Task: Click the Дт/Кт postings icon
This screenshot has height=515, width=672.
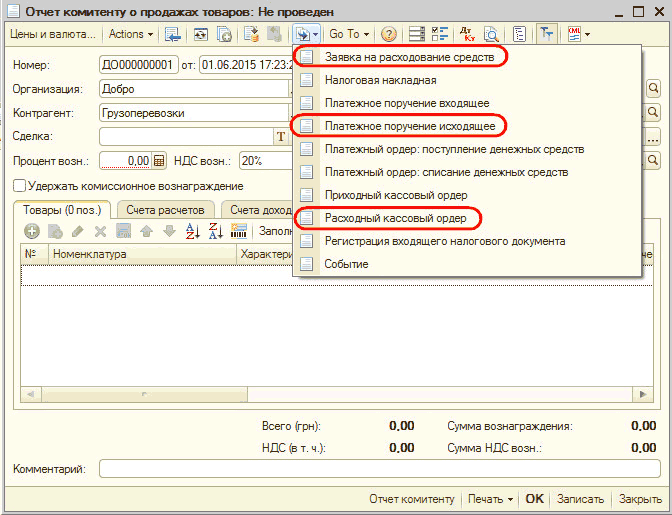Action: pyautogui.click(x=466, y=34)
